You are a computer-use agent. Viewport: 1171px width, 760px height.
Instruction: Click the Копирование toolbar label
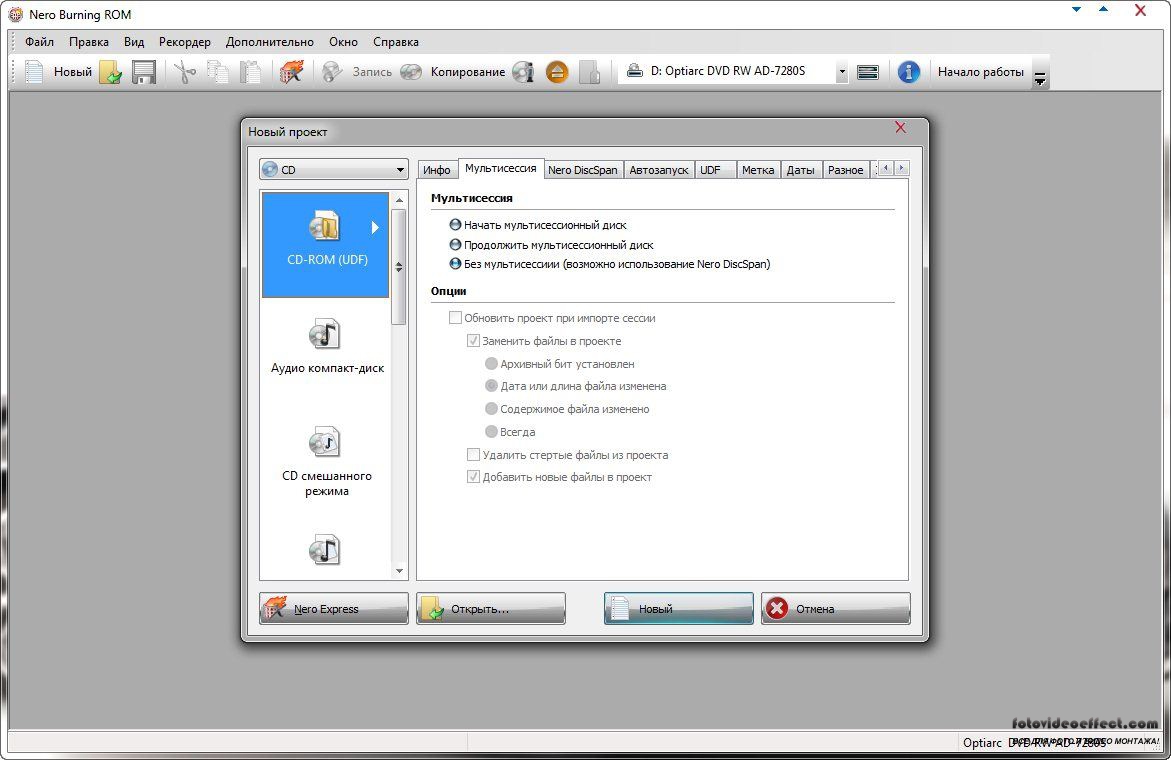[468, 72]
